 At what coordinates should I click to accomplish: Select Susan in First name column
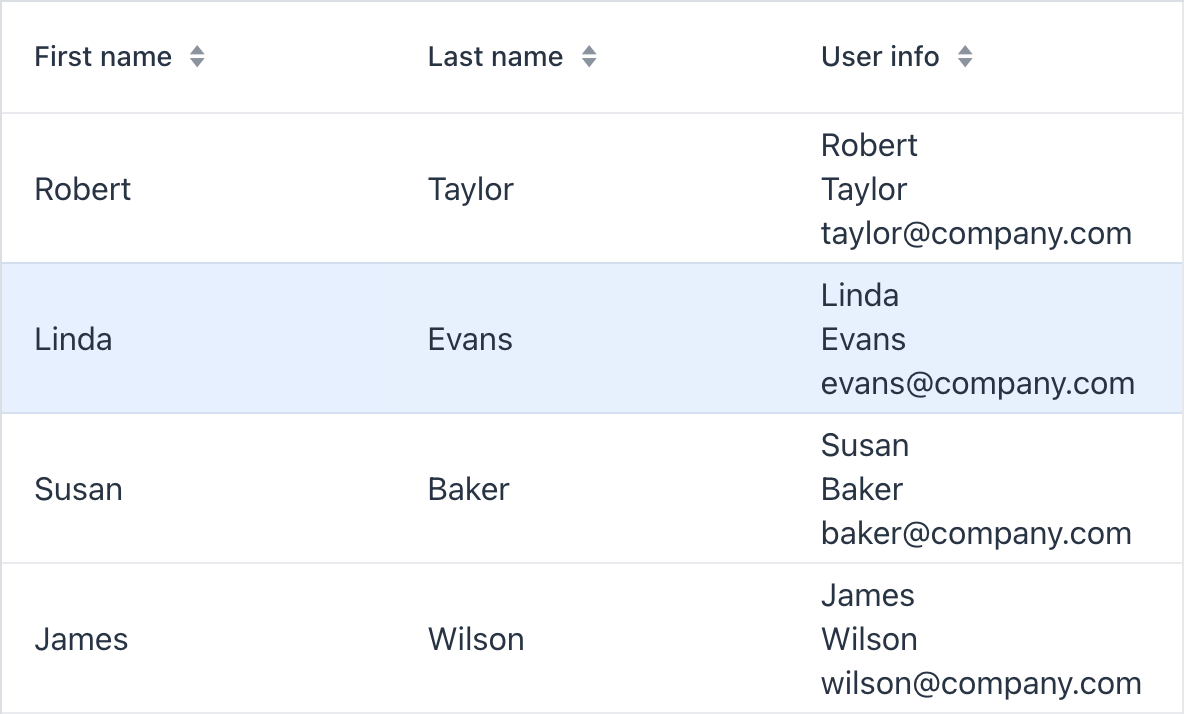[78, 489]
